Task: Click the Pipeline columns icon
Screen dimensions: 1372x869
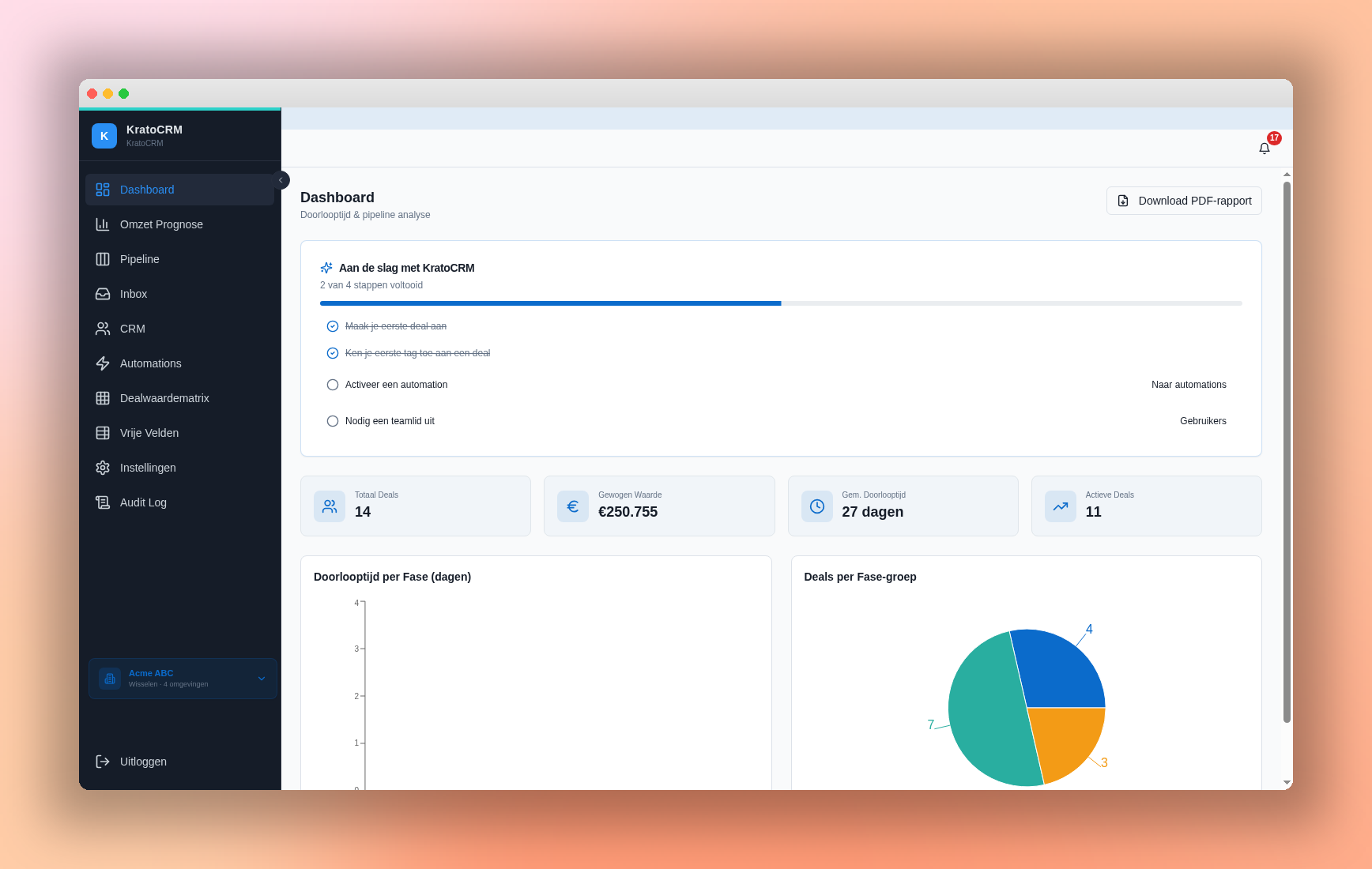Action: [103, 259]
